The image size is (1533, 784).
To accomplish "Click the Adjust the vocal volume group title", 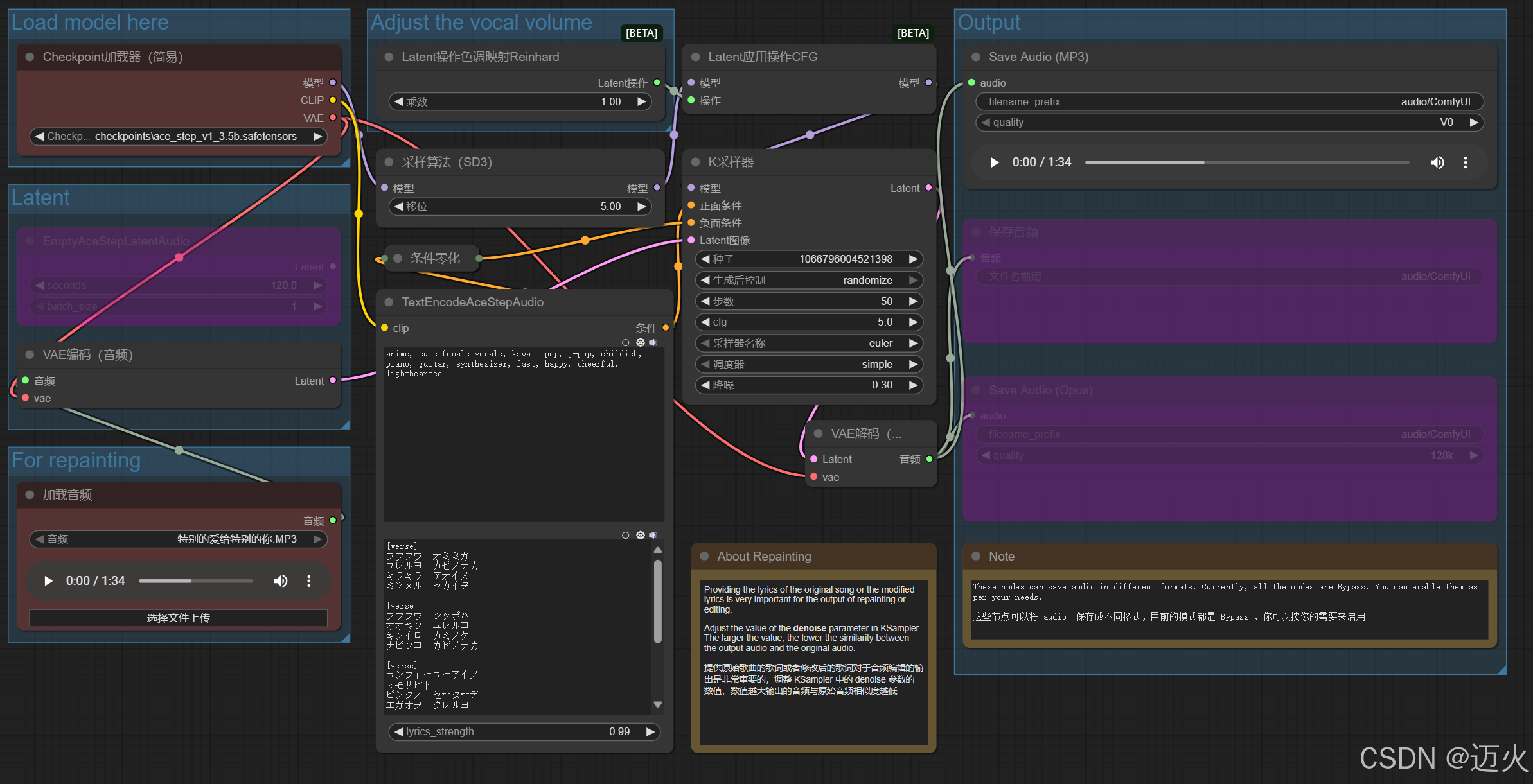I will pos(481,22).
